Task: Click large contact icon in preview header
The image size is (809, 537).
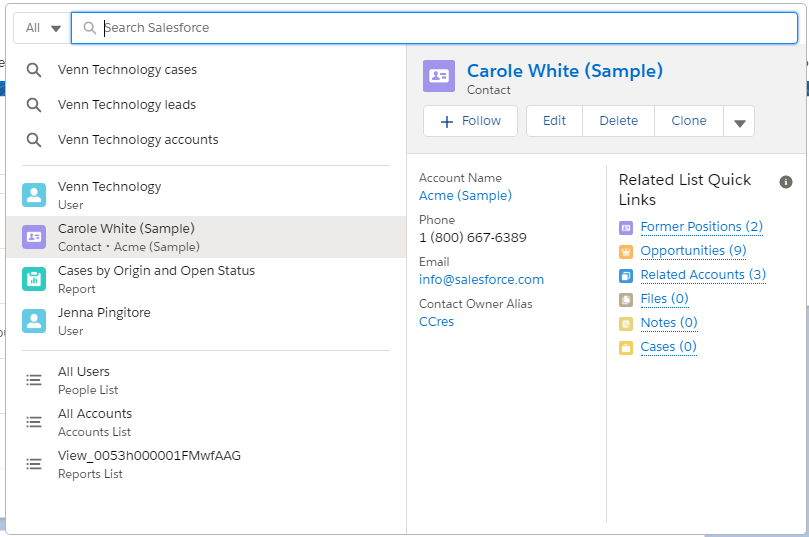Action: [439, 76]
